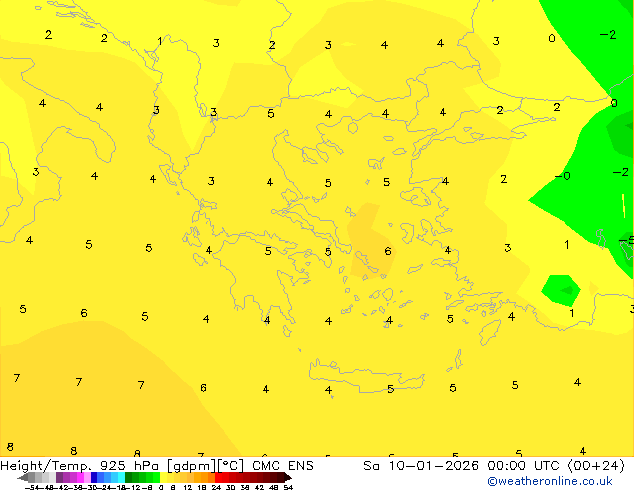Viewport: 634px width, 490px height.
Task: Click the gray left arrow end of legend
Action: pyautogui.click(x=23, y=478)
